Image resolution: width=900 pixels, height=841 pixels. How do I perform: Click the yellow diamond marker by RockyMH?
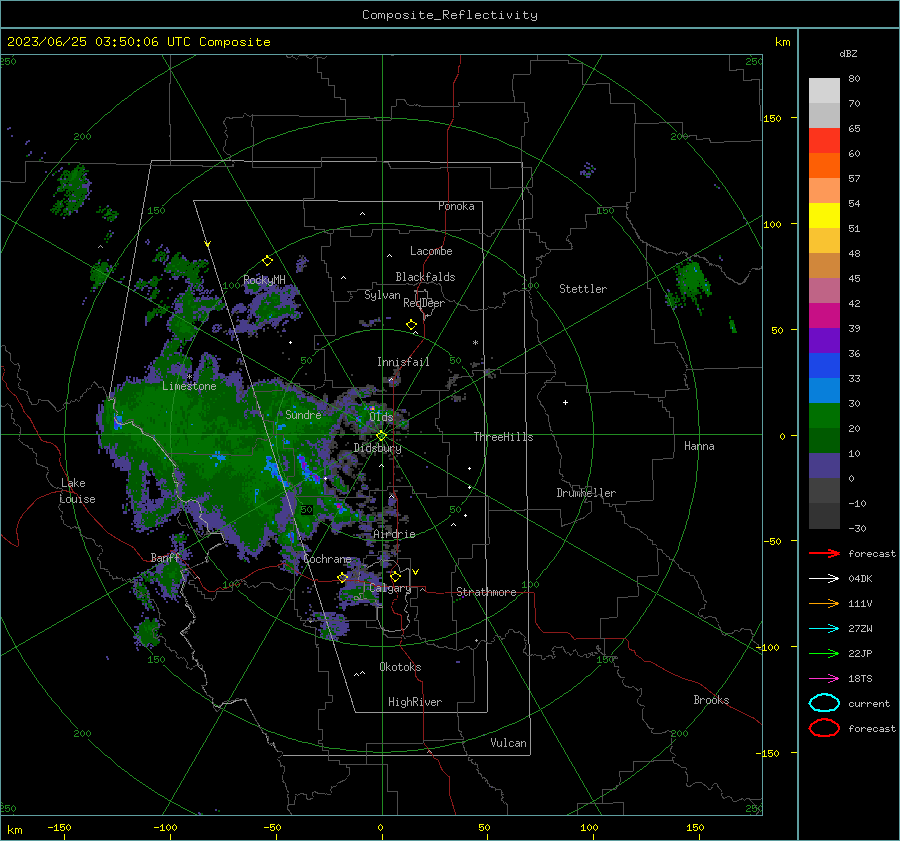[267, 261]
